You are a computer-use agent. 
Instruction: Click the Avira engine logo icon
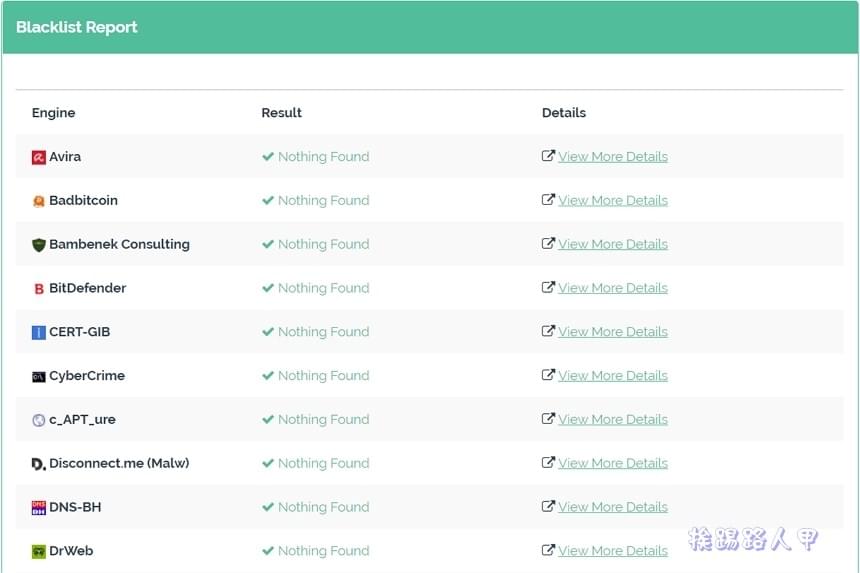38,157
